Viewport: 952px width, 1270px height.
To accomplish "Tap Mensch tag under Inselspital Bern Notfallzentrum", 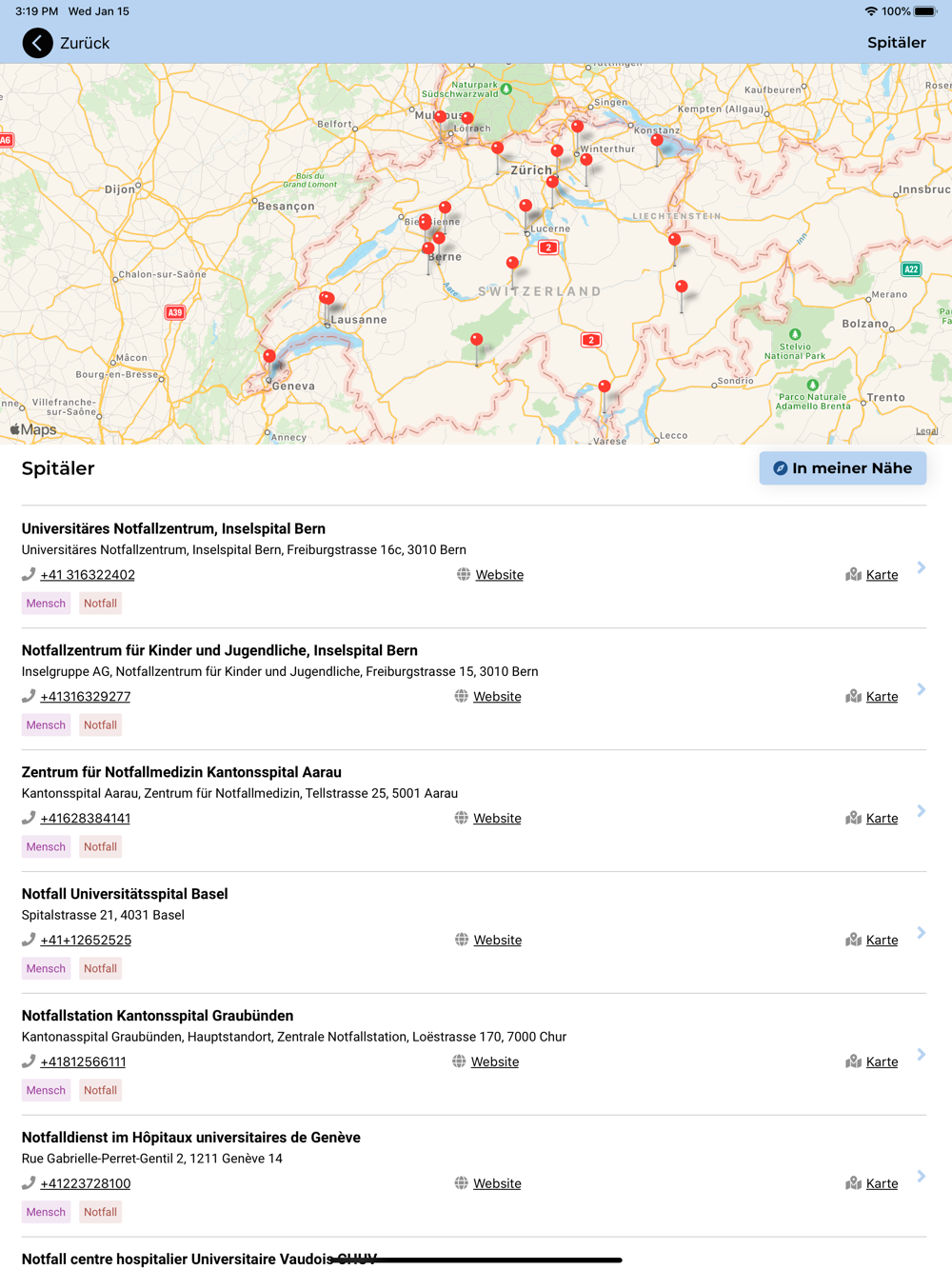I will coord(46,604).
